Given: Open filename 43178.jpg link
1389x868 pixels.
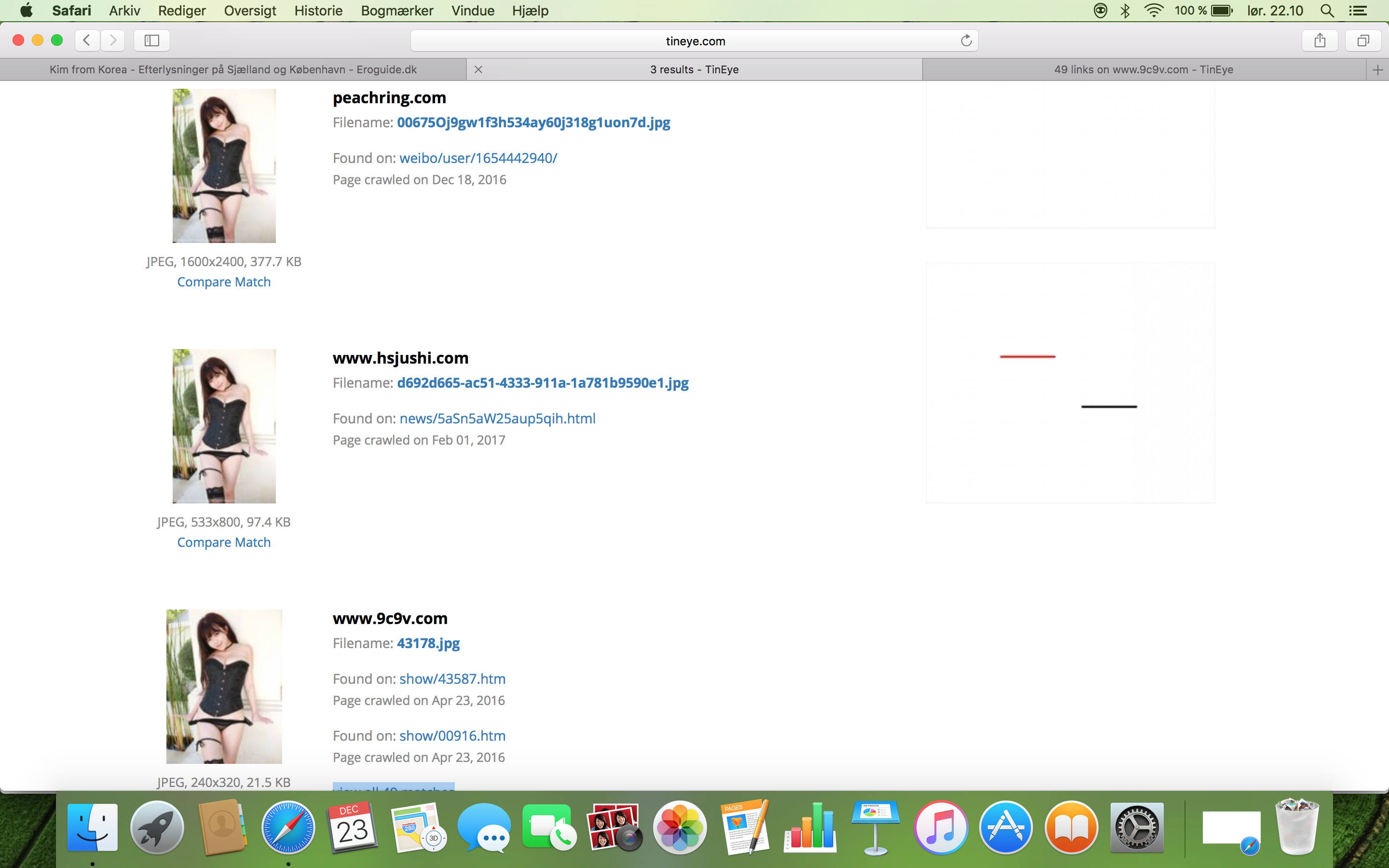Looking at the screenshot, I should coord(428,643).
